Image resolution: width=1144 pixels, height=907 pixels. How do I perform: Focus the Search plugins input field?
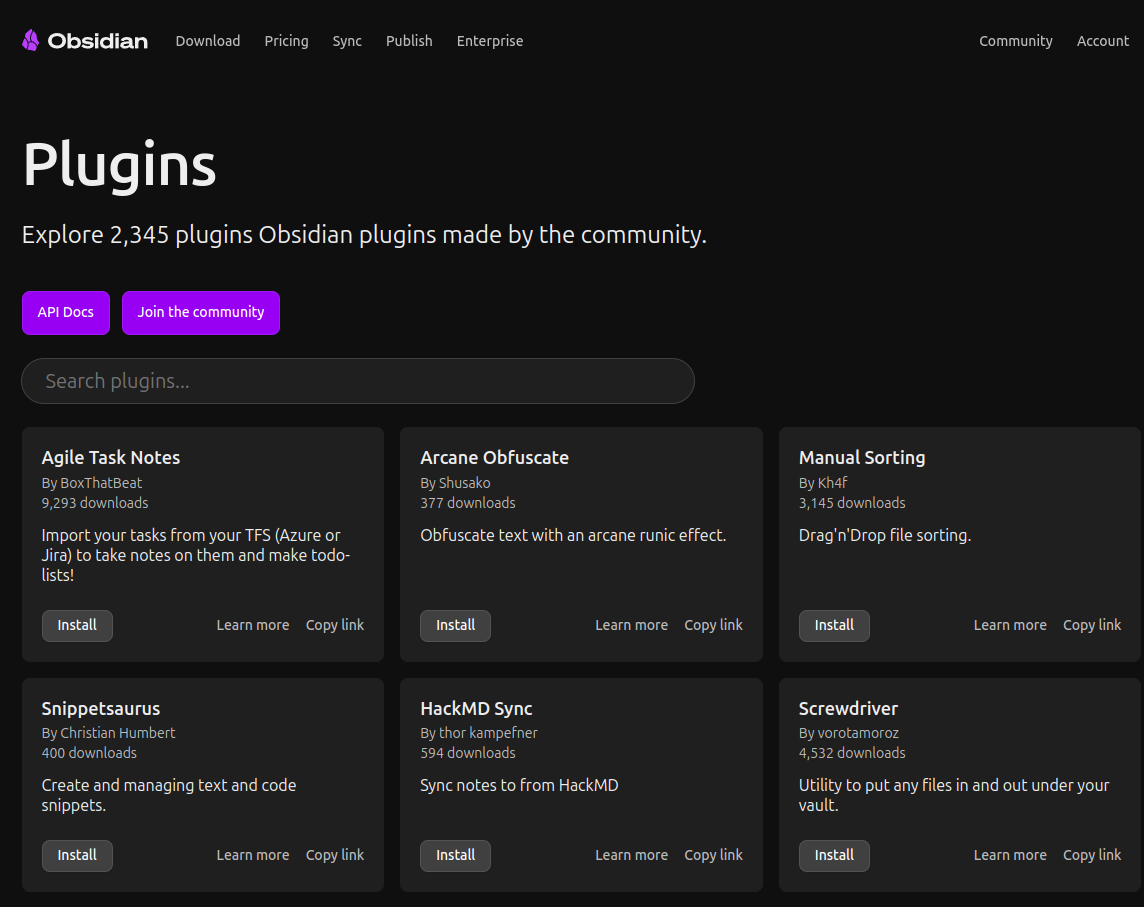358,381
